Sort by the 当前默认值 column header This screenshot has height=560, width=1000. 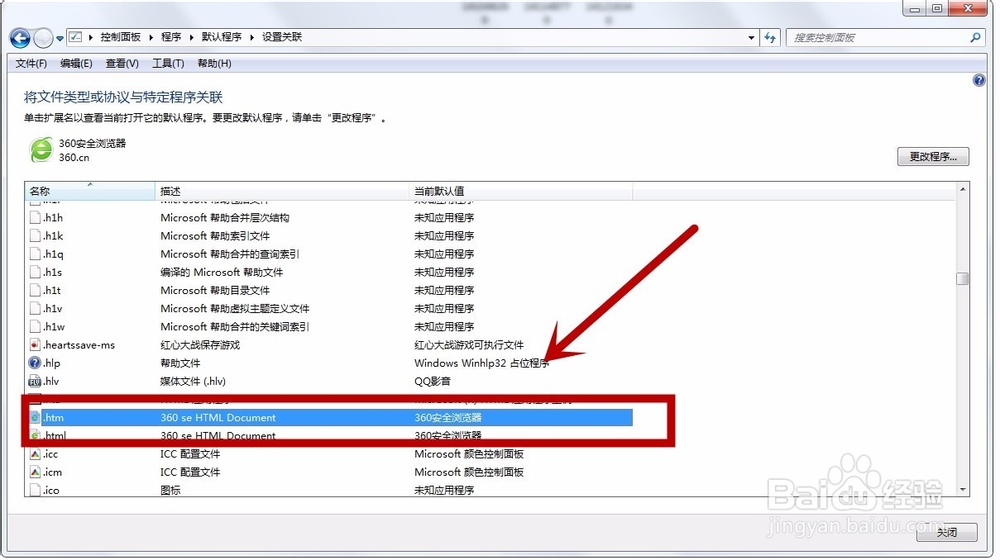click(521, 191)
